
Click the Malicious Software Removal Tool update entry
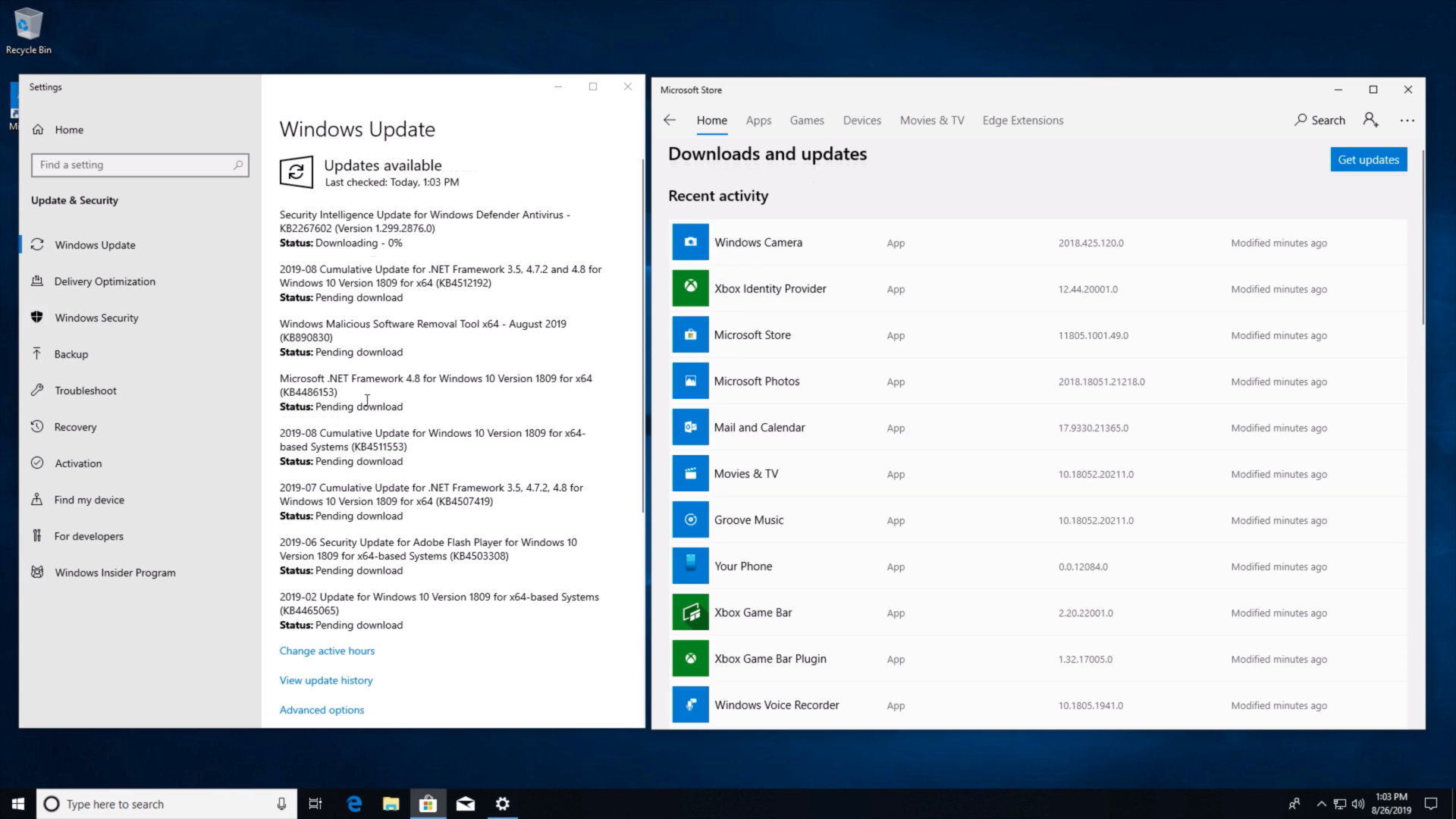pyautogui.click(x=423, y=337)
